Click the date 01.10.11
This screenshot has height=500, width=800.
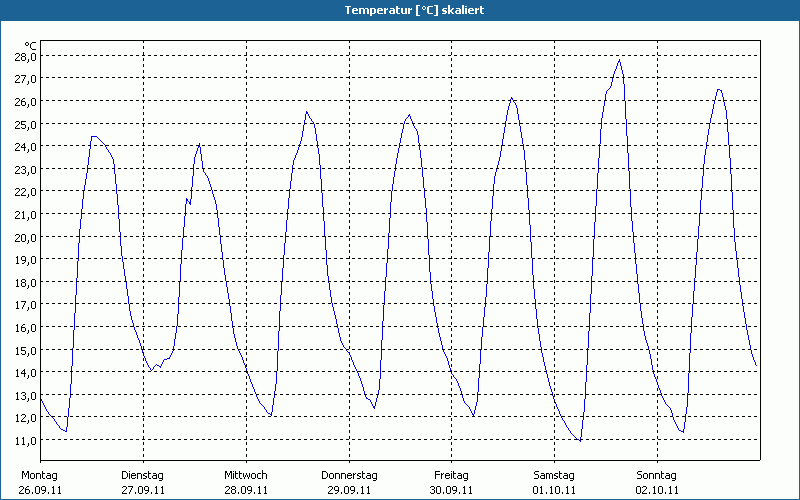pos(554,490)
